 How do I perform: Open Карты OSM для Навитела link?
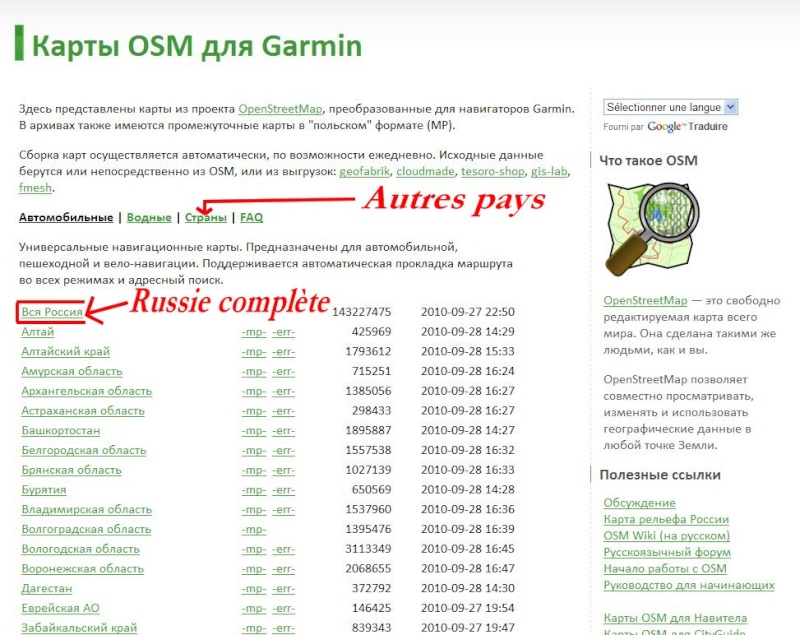click(x=675, y=618)
